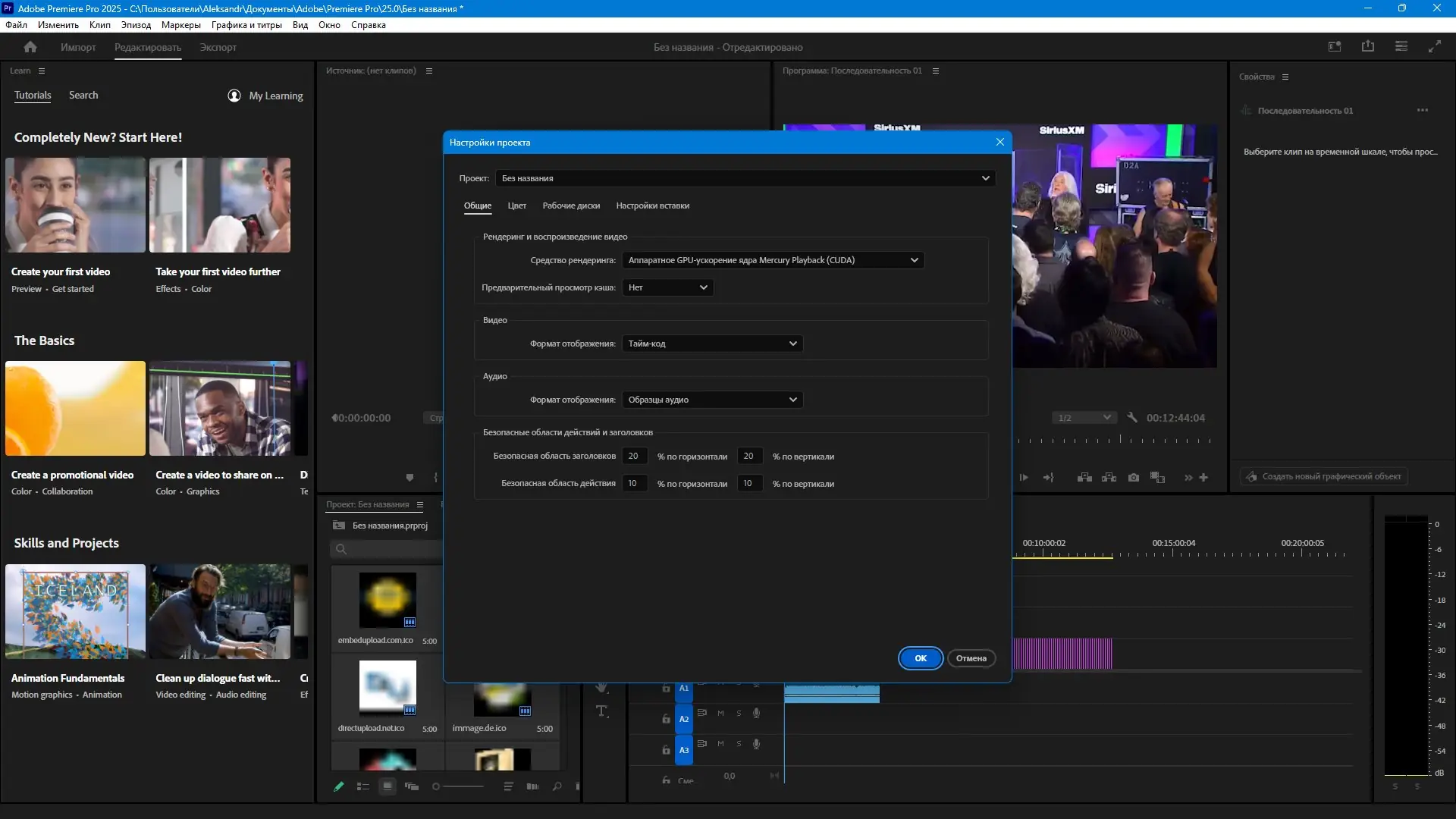Viewport: 1456px width, 819px height.
Task: Open the Эпизод menu
Action: 136,25
